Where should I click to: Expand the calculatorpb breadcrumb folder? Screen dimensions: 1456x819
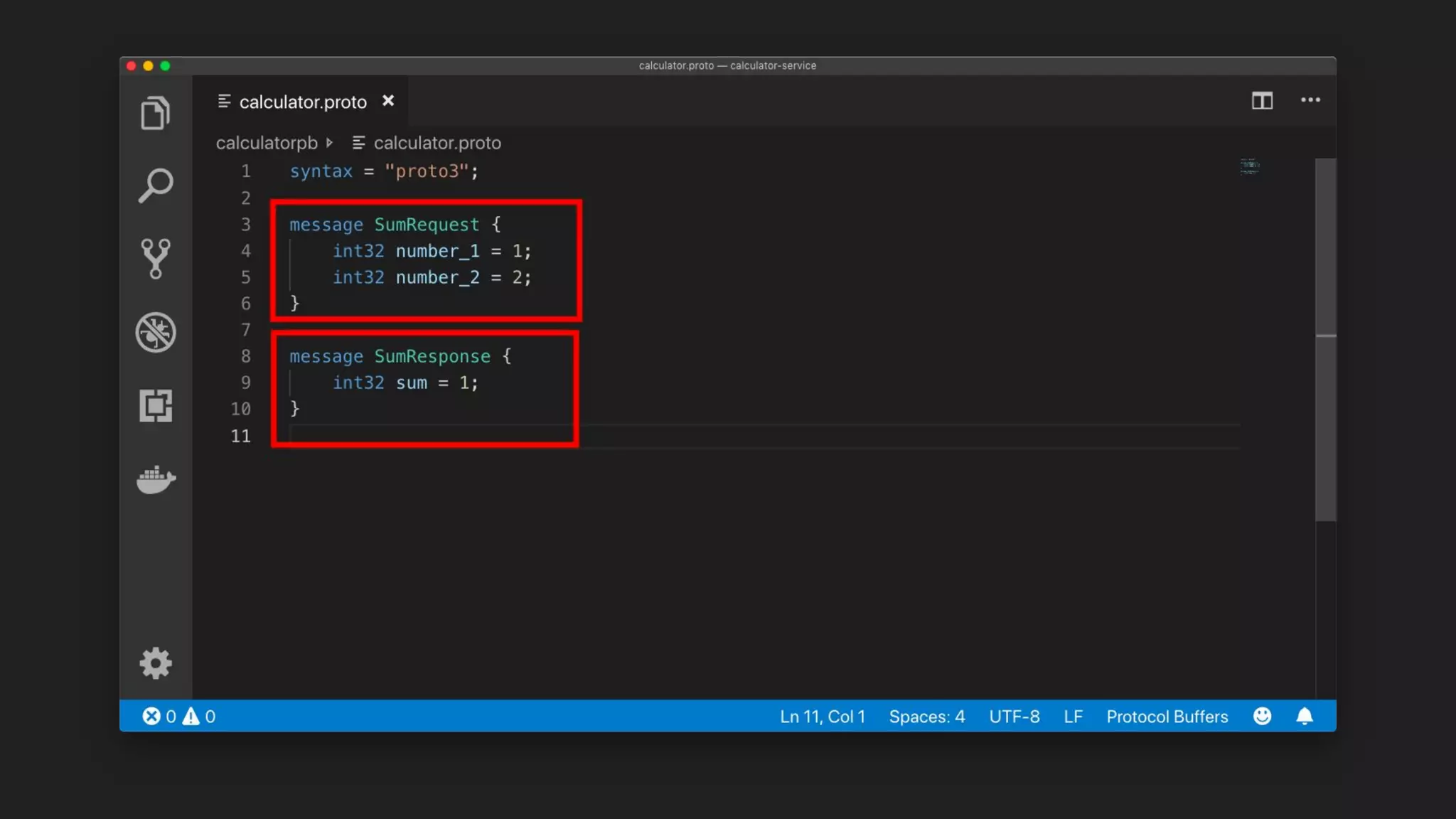click(267, 143)
